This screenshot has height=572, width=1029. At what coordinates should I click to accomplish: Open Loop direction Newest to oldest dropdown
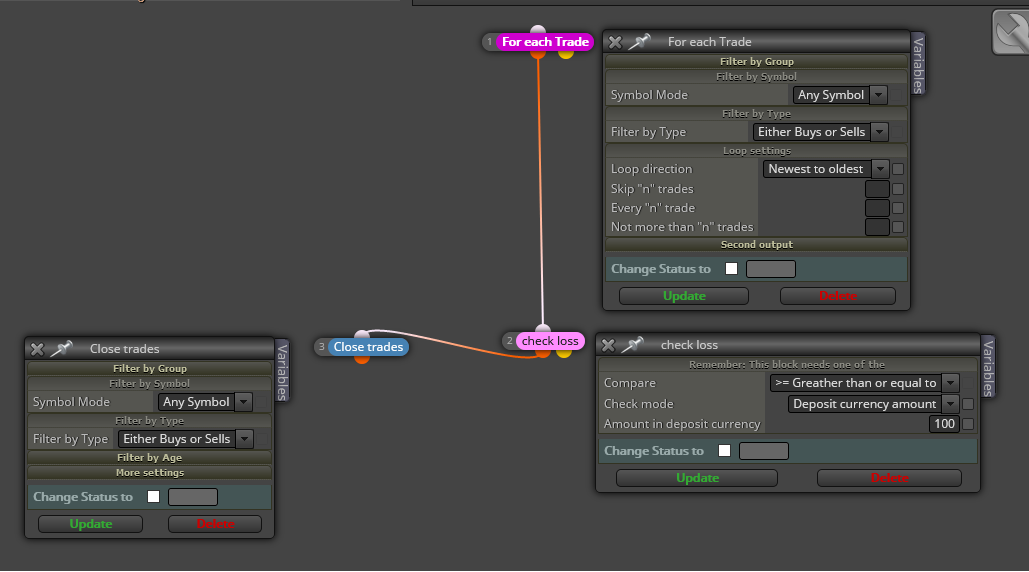826,169
